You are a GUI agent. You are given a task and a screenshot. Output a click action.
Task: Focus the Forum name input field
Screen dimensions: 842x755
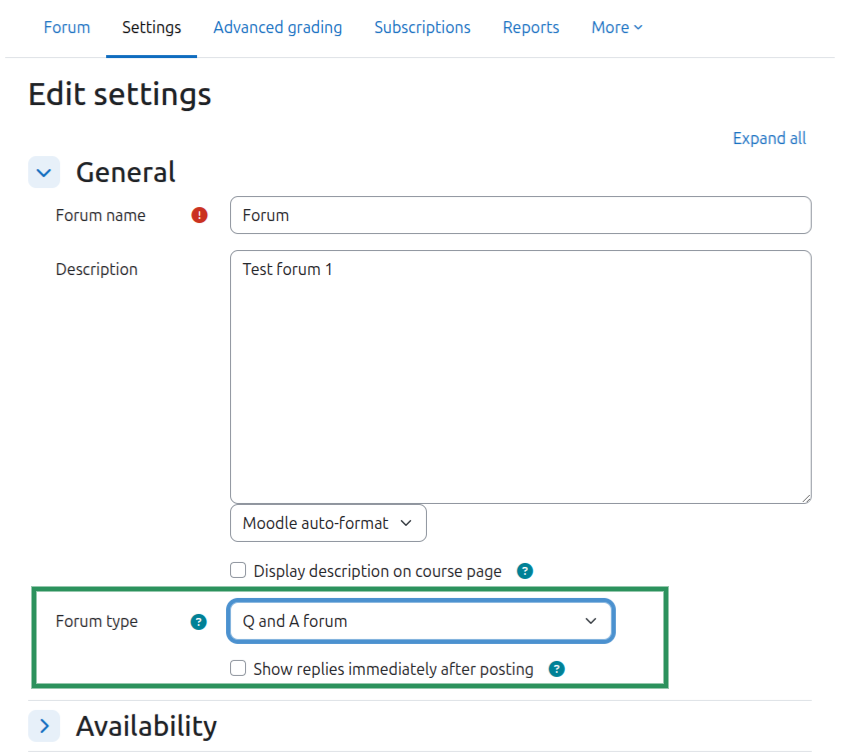[520, 215]
